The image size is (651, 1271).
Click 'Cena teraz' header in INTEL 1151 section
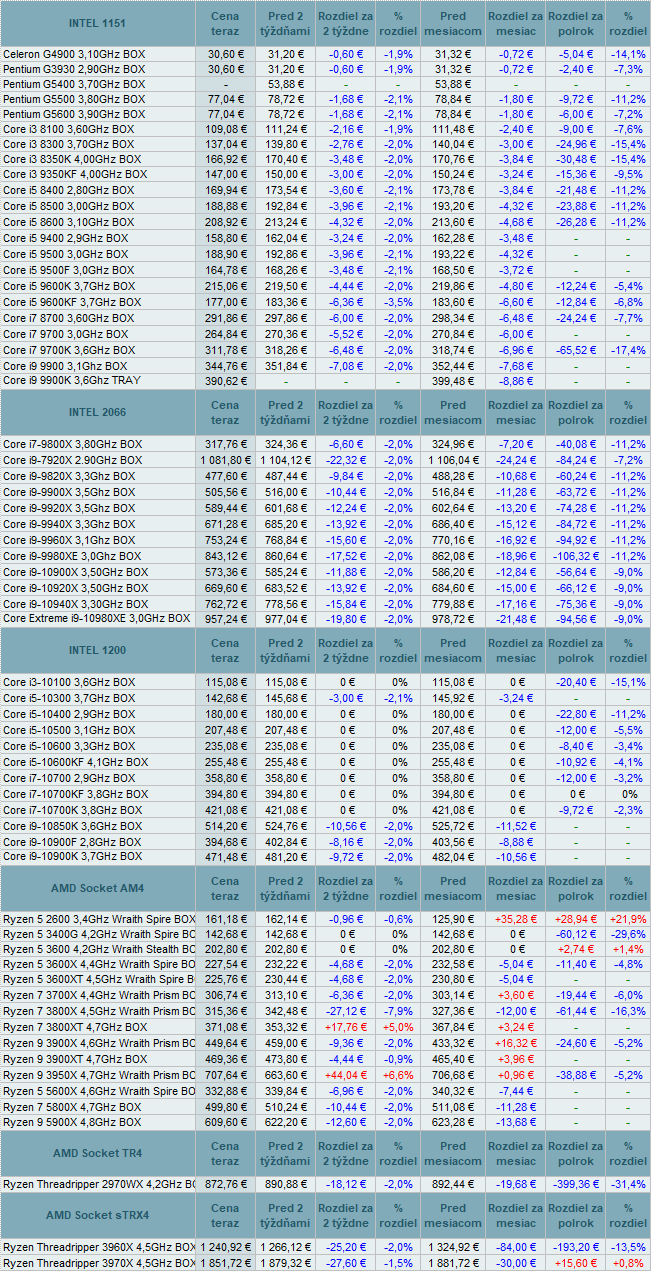(225, 23)
